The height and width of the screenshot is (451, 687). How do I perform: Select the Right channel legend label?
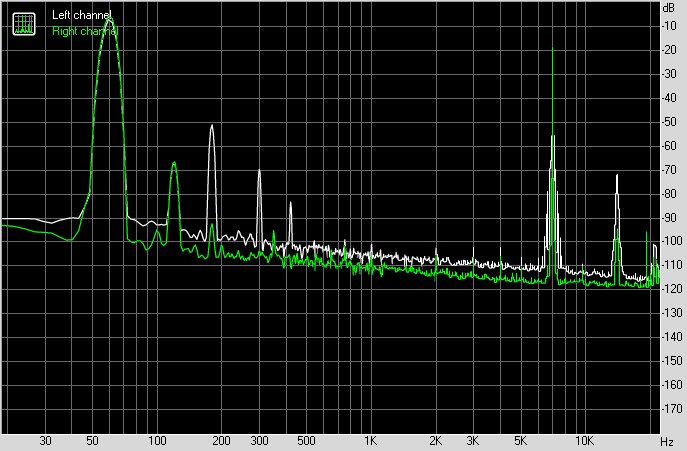coord(85,31)
